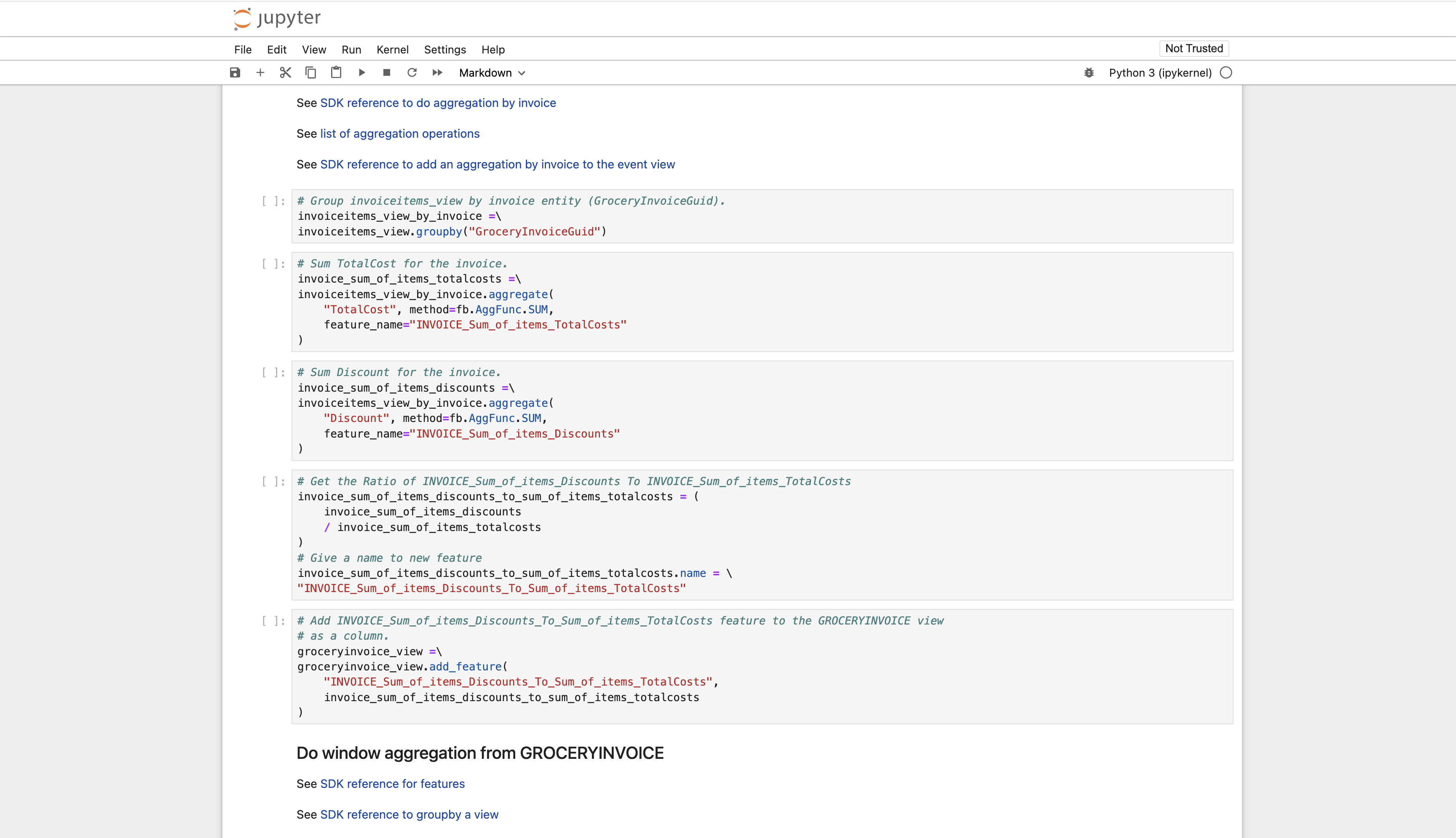Click the prompt of the Sum TotalCost cell
The width and height of the screenshot is (1456, 838).
pyautogui.click(x=273, y=264)
